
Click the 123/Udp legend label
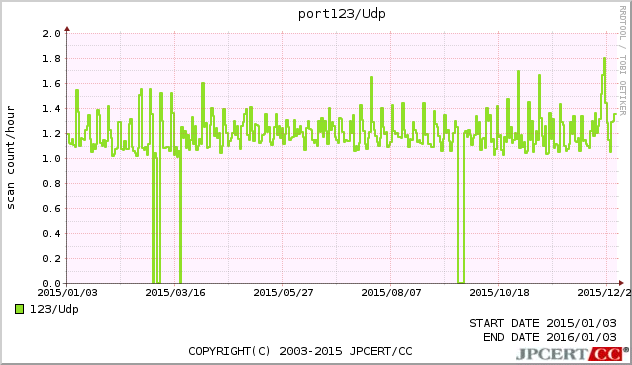point(54,309)
